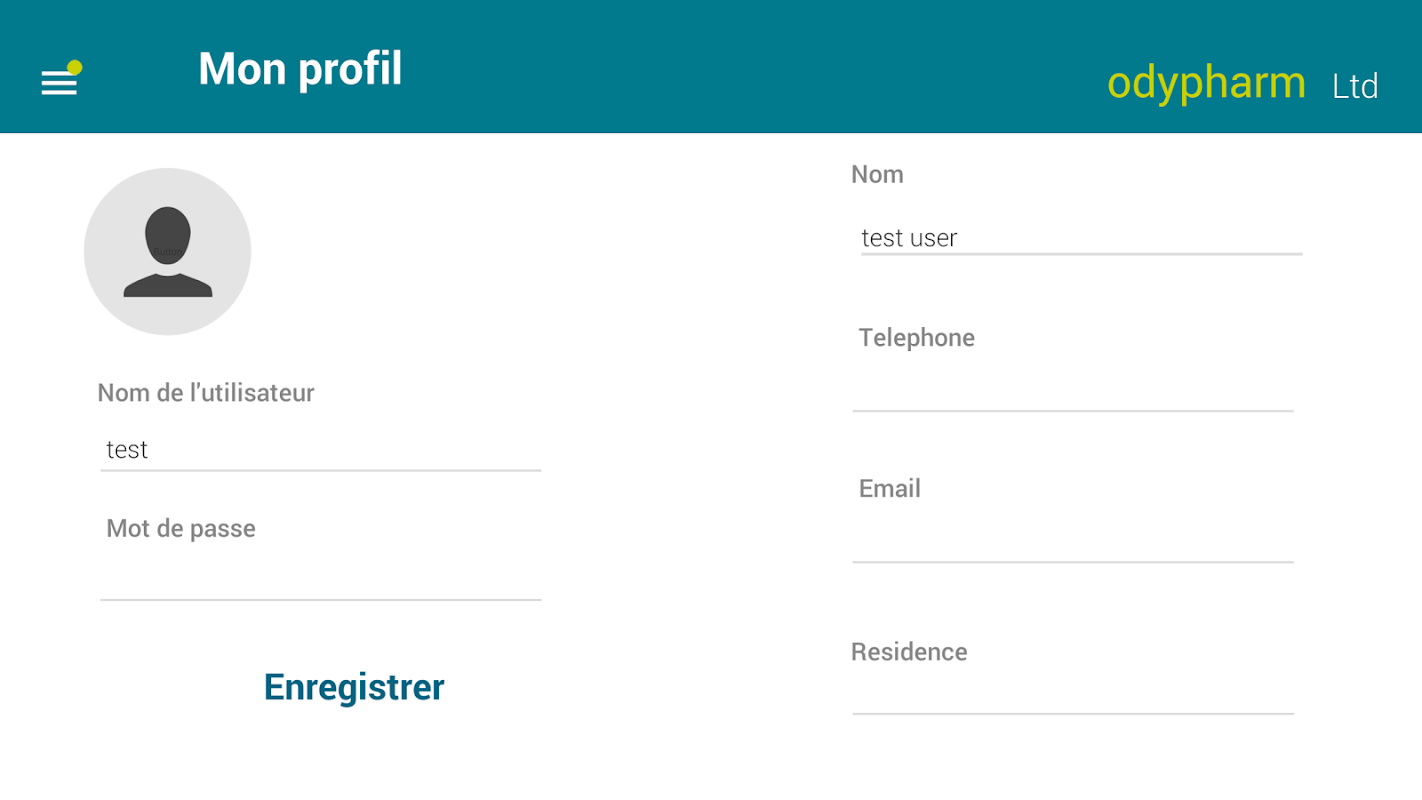This screenshot has height=800, width=1422.
Task: Click the Mon profil page title
Action: (x=300, y=69)
